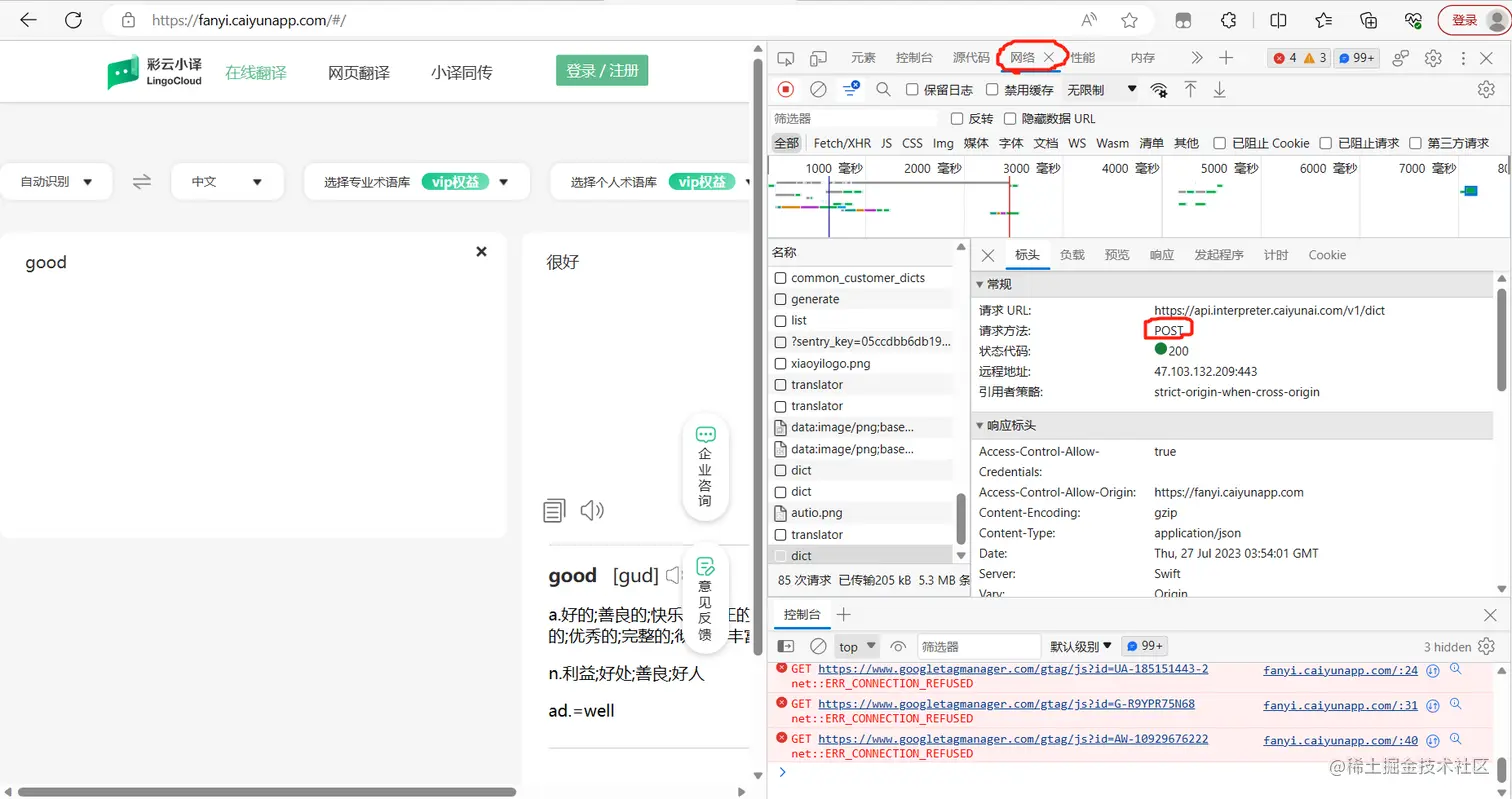This screenshot has height=799, width=1512.
Task: Open 选择专业术语库 dropdown
Action: tap(416, 182)
